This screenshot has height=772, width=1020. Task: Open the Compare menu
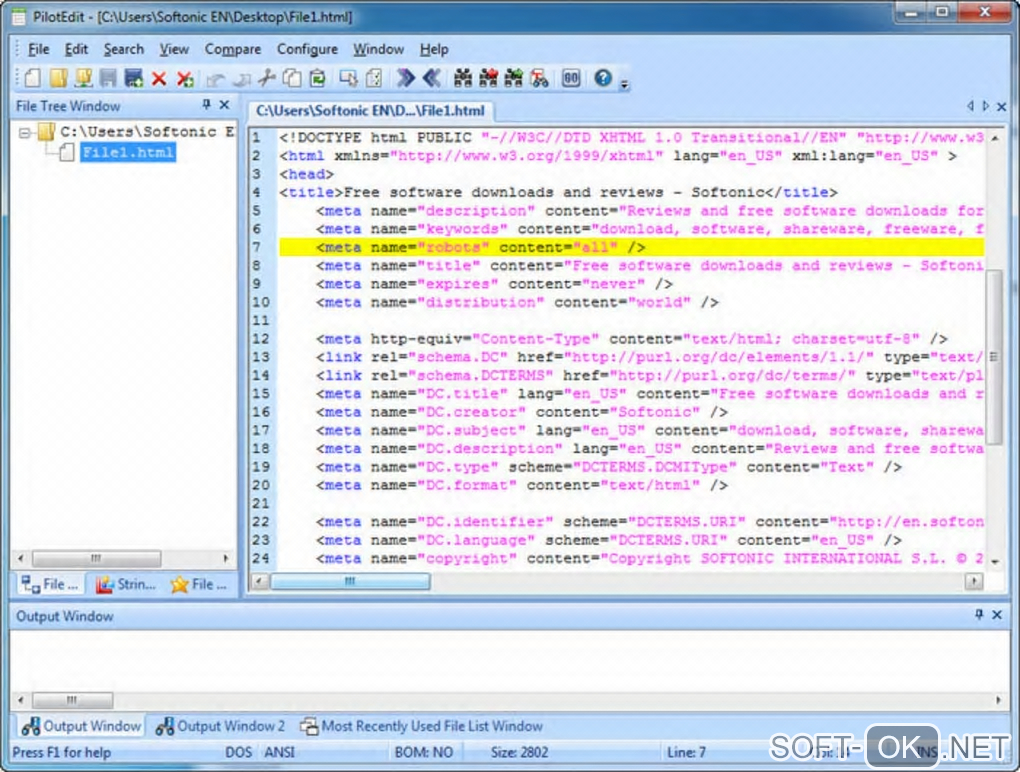[x=233, y=49]
